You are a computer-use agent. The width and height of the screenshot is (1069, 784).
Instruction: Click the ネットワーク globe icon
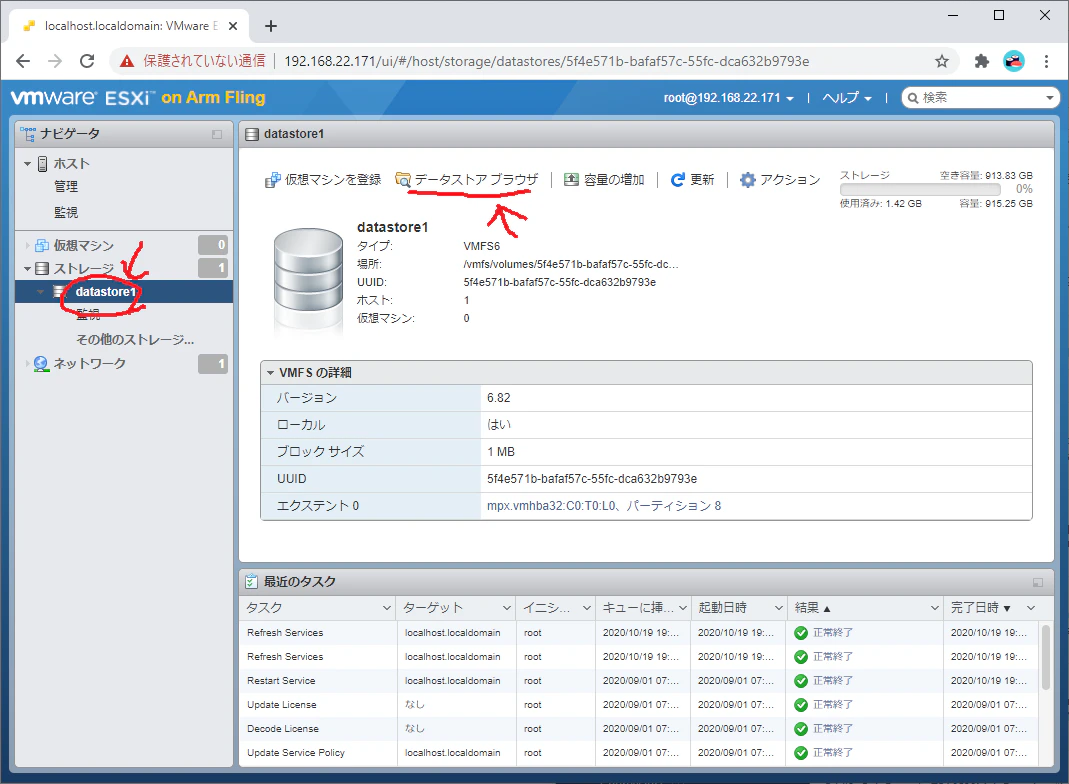(41, 363)
